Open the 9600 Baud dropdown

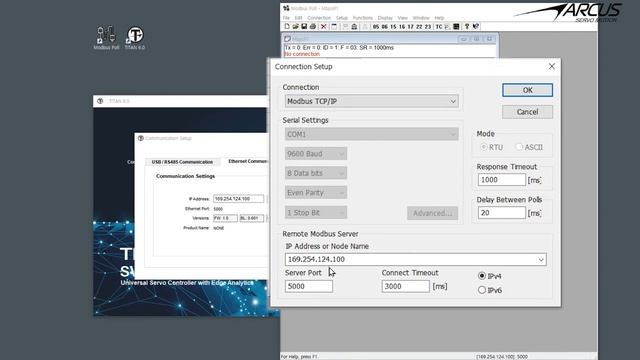click(x=316, y=154)
